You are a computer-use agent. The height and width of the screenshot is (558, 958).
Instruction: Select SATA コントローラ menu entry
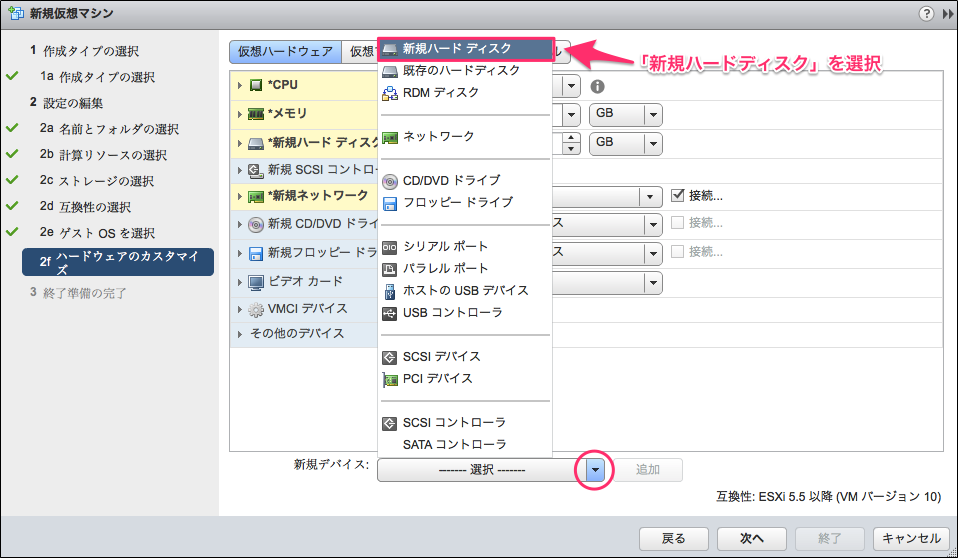click(465, 444)
